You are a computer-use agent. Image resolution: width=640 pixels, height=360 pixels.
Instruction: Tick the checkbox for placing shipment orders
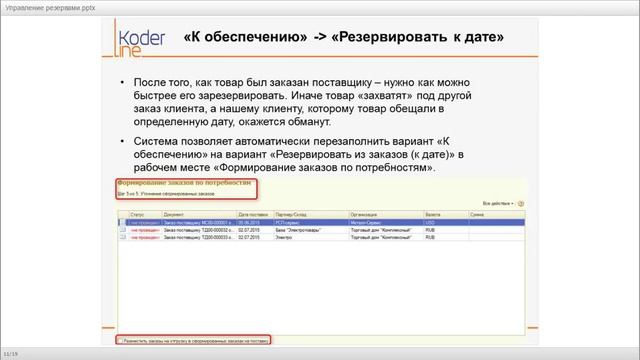point(120,340)
